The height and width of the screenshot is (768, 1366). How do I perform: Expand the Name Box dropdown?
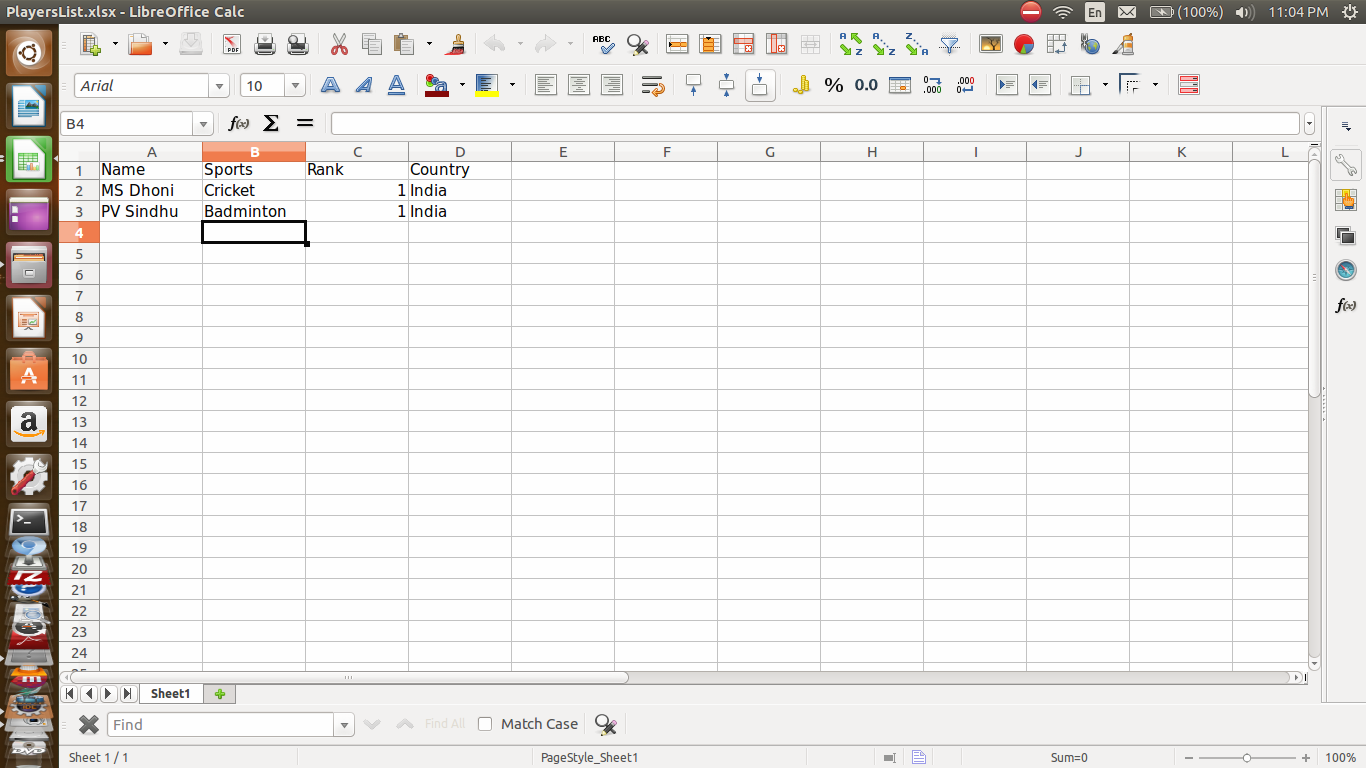tap(204, 124)
